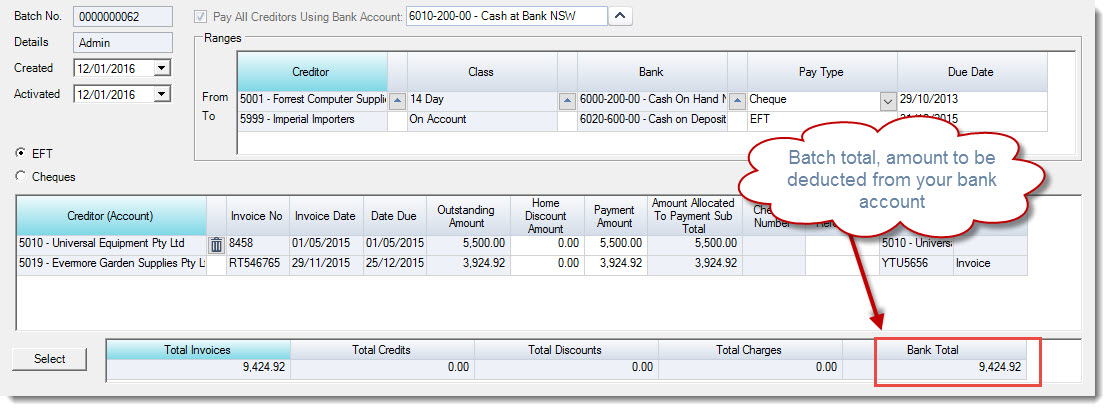Click the 29/10/2013 due date cell
The image size is (1110, 411).
[972, 101]
